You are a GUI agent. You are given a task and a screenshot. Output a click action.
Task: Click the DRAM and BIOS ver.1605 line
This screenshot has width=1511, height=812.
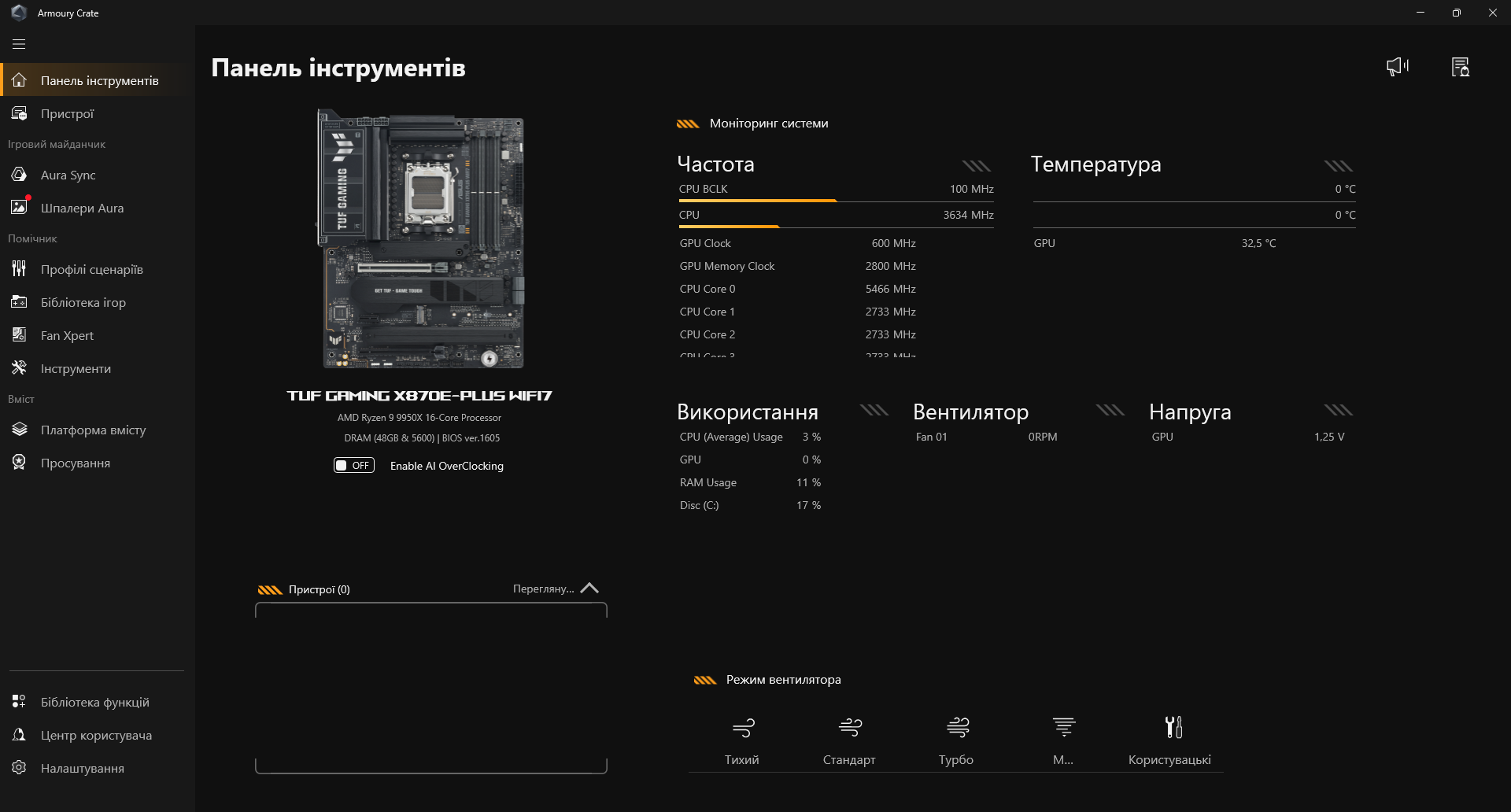(422, 438)
